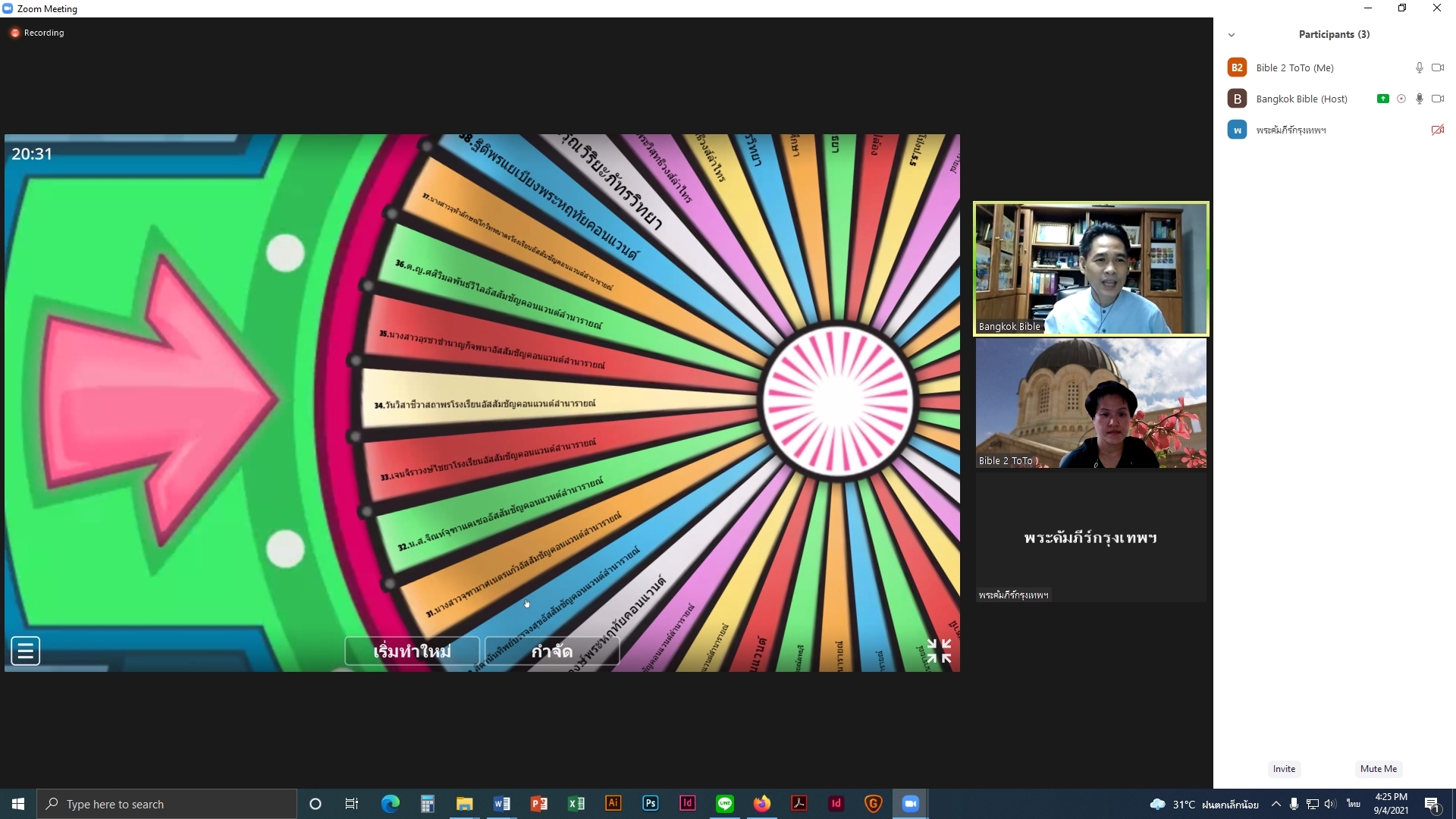Screen dimensions: 1456x819
Task: Select พระคัมภีร์กรุงเทพฯ participant row
Action: (1335, 130)
